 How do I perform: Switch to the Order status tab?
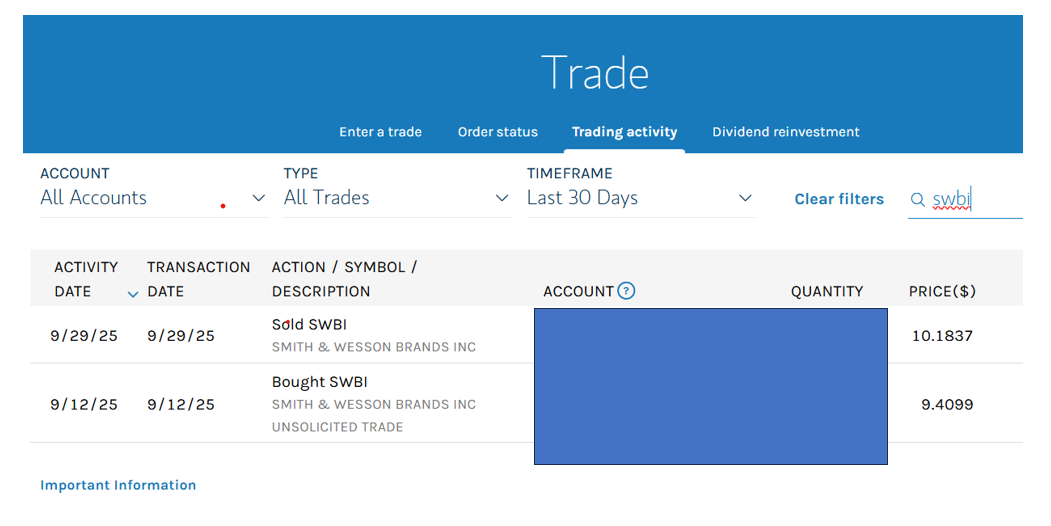pos(497,132)
